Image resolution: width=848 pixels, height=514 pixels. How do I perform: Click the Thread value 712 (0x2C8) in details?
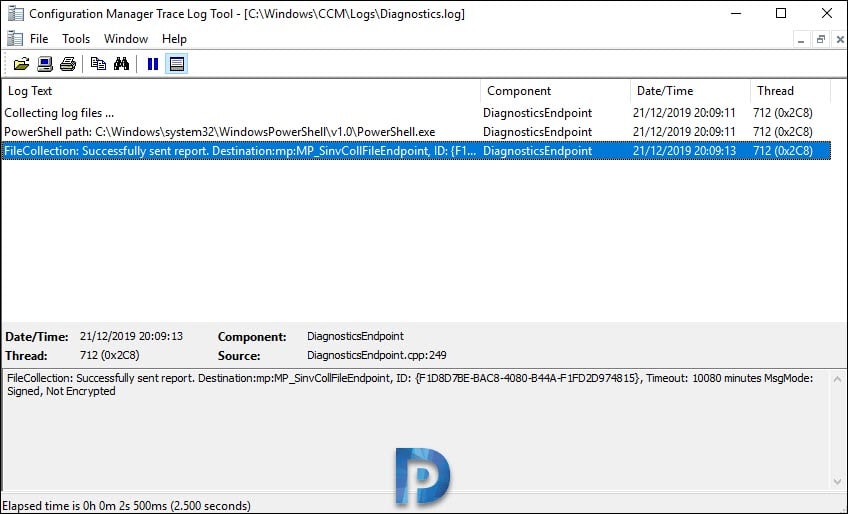point(110,355)
